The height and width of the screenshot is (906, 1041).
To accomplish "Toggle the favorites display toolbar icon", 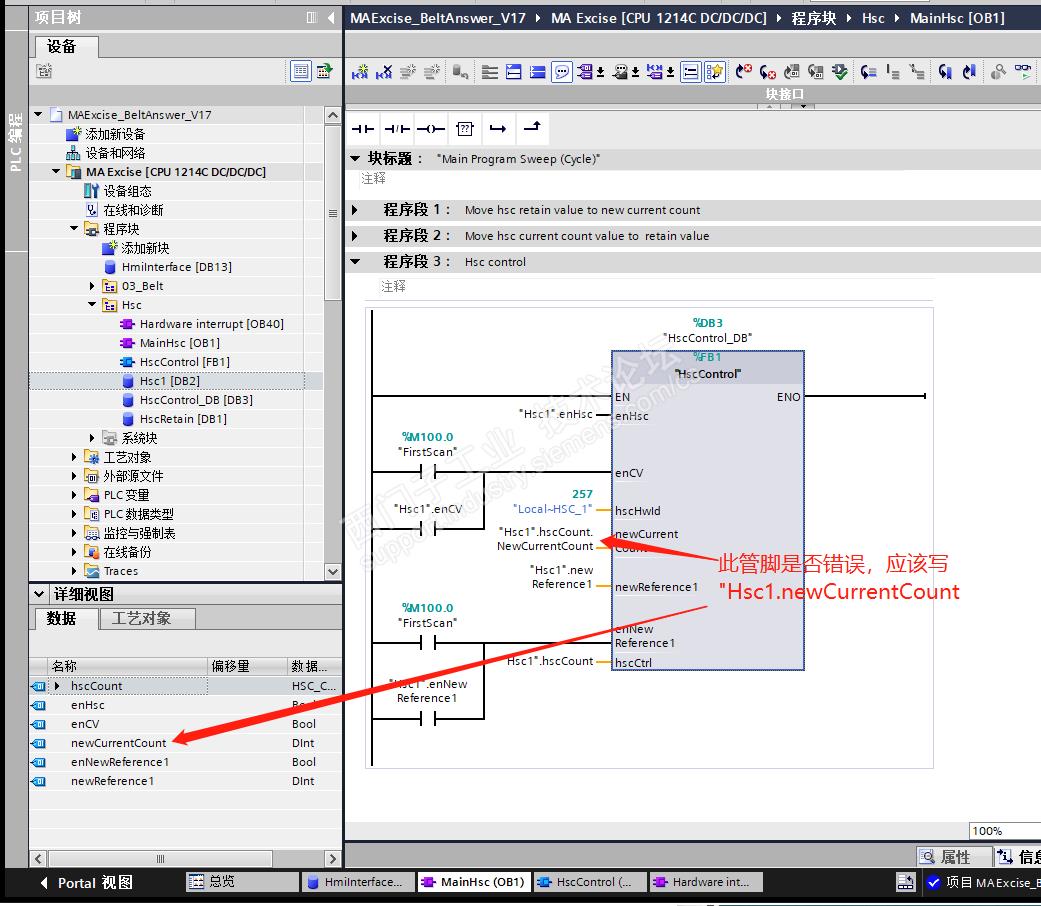I will click(x=714, y=72).
